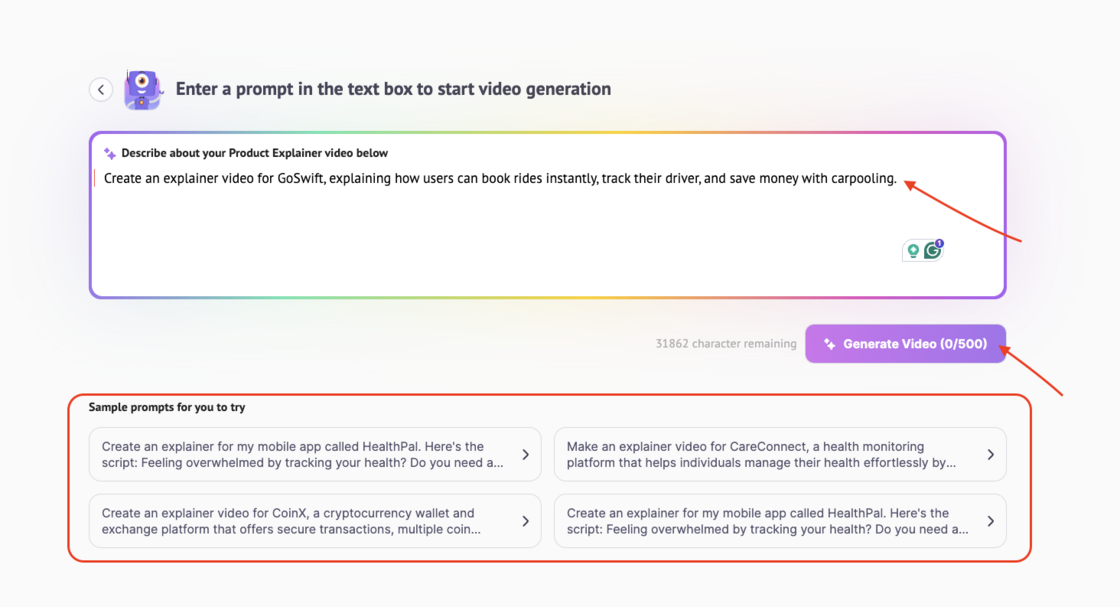Open the Grammarly icon in text box

[x=933, y=250]
